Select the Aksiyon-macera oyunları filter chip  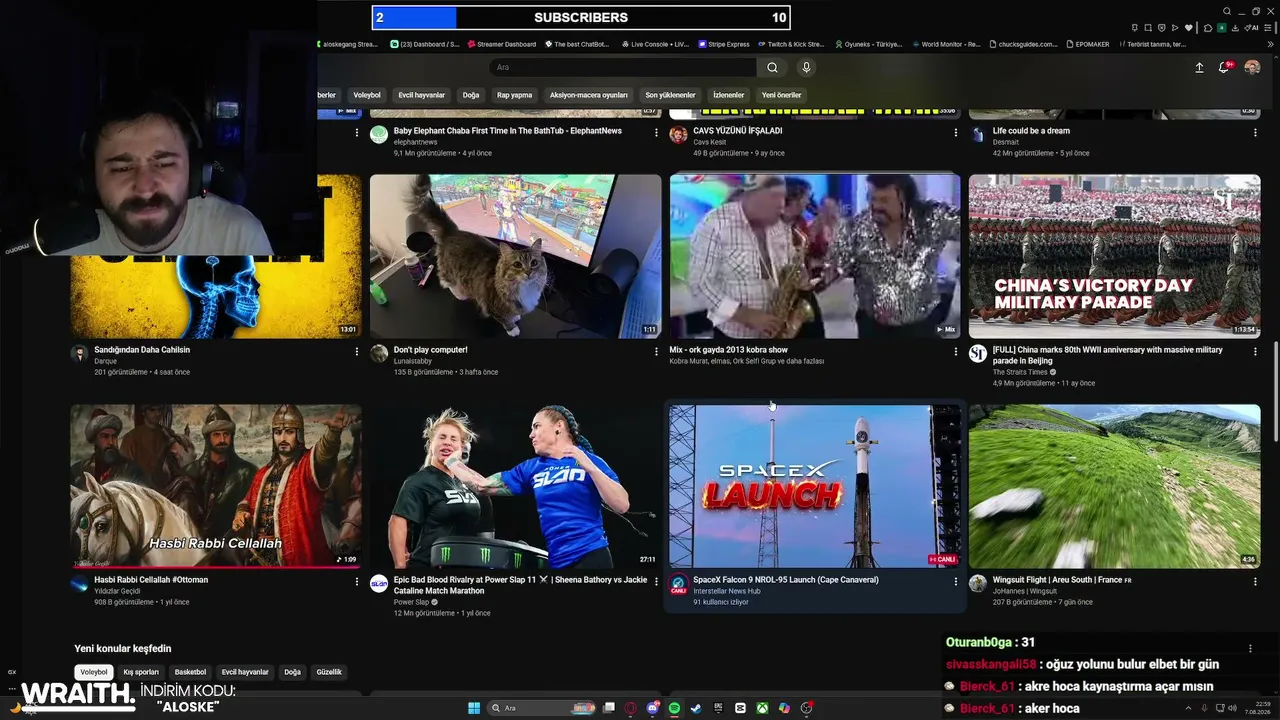point(589,95)
